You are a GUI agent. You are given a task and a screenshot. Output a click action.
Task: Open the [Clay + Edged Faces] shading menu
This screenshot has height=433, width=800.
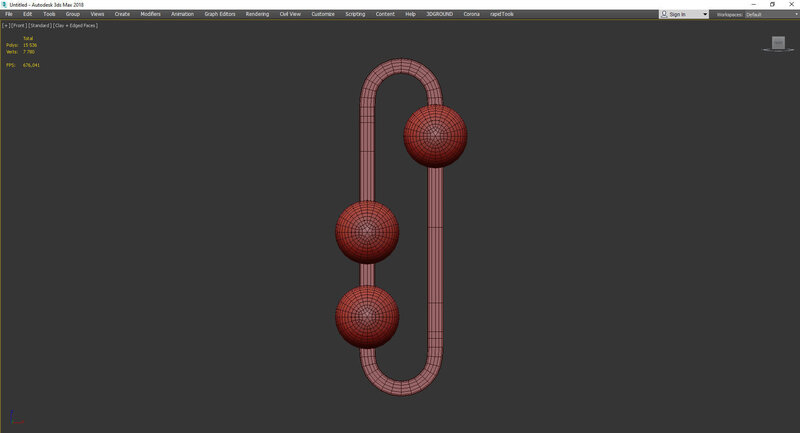click(x=75, y=25)
